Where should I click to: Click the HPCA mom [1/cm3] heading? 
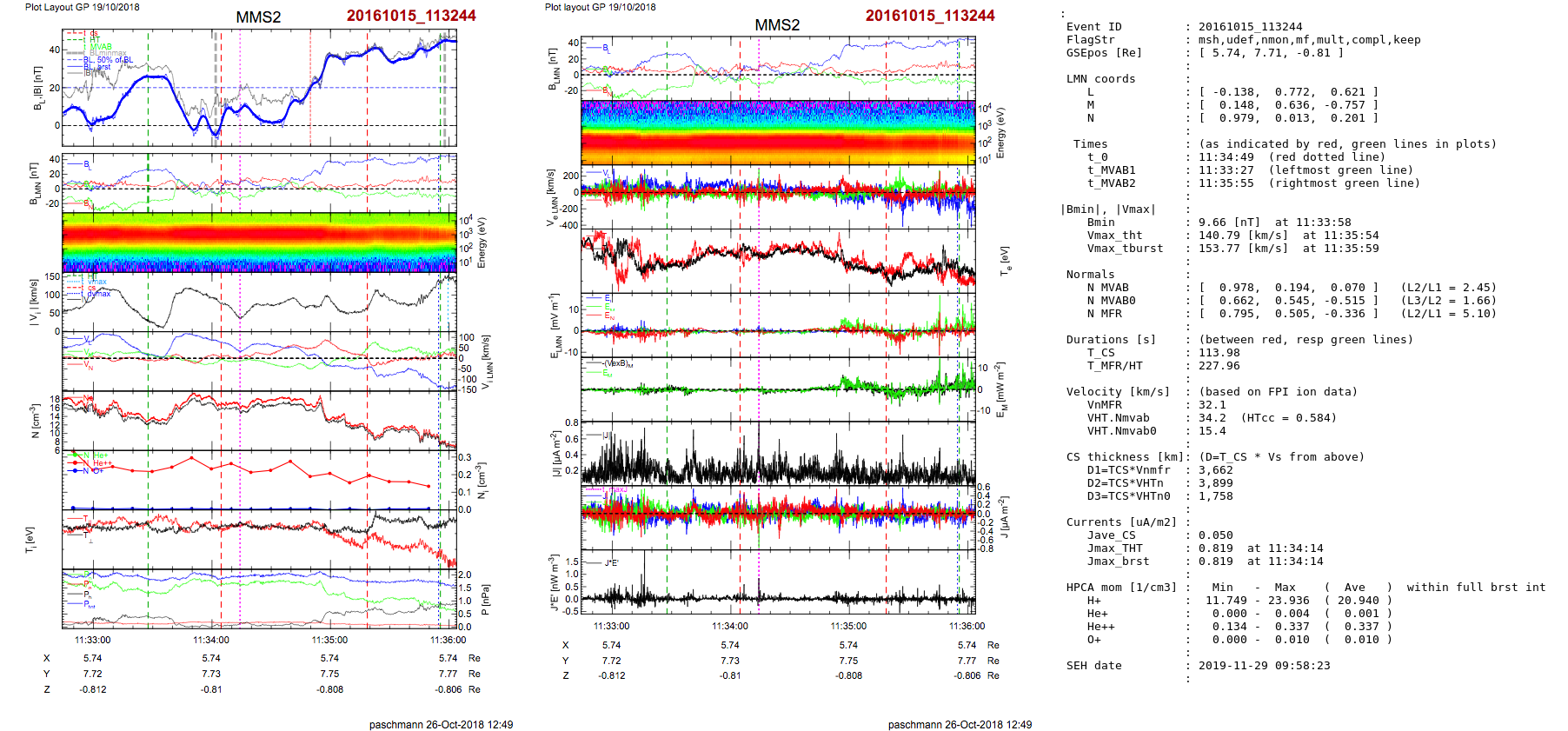click(x=1121, y=588)
